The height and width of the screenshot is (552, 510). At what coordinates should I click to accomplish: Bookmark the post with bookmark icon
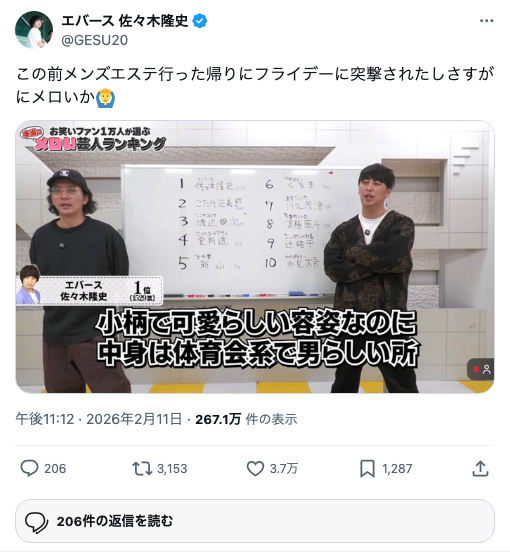[367, 469]
